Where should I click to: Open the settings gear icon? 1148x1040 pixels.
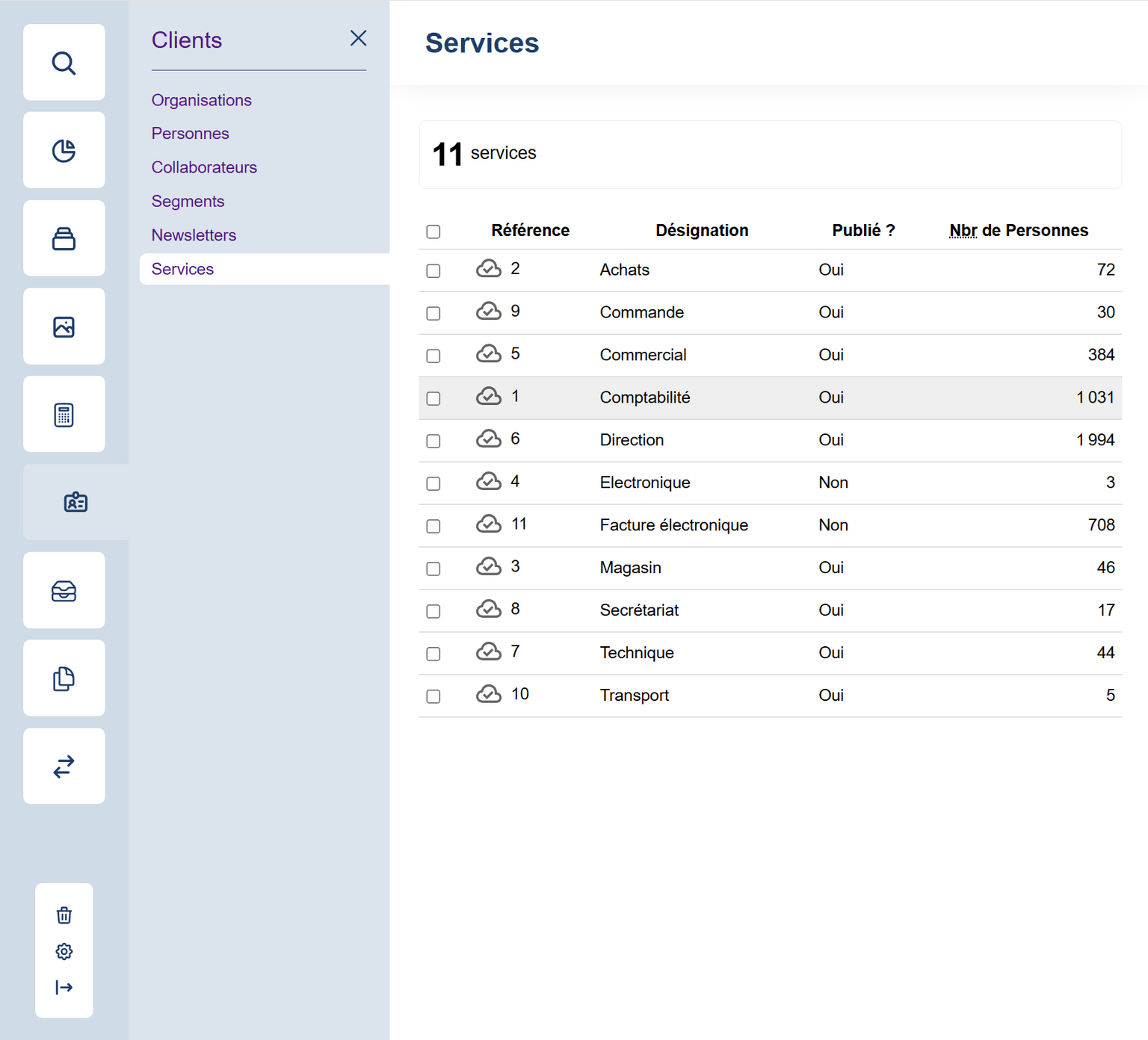pyautogui.click(x=64, y=951)
